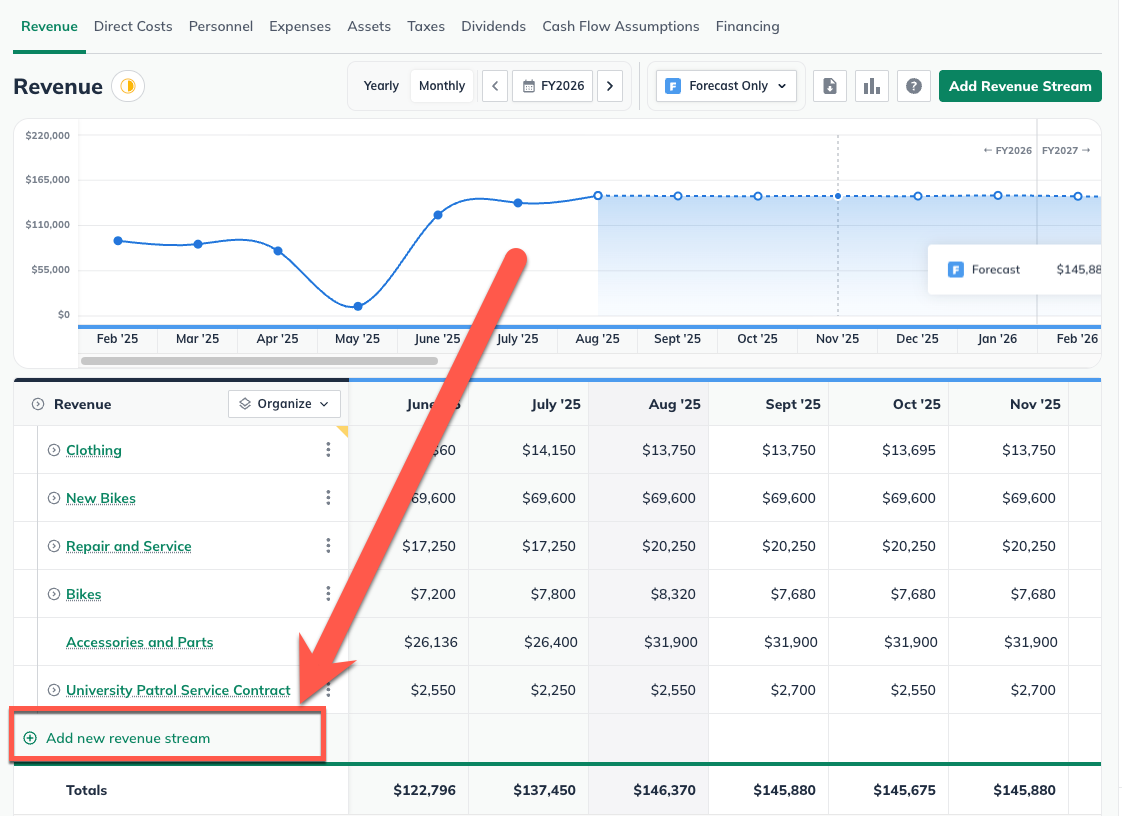Image resolution: width=1122 pixels, height=816 pixels.
Task: Open the bar chart view icon
Action: [x=871, y=86]
